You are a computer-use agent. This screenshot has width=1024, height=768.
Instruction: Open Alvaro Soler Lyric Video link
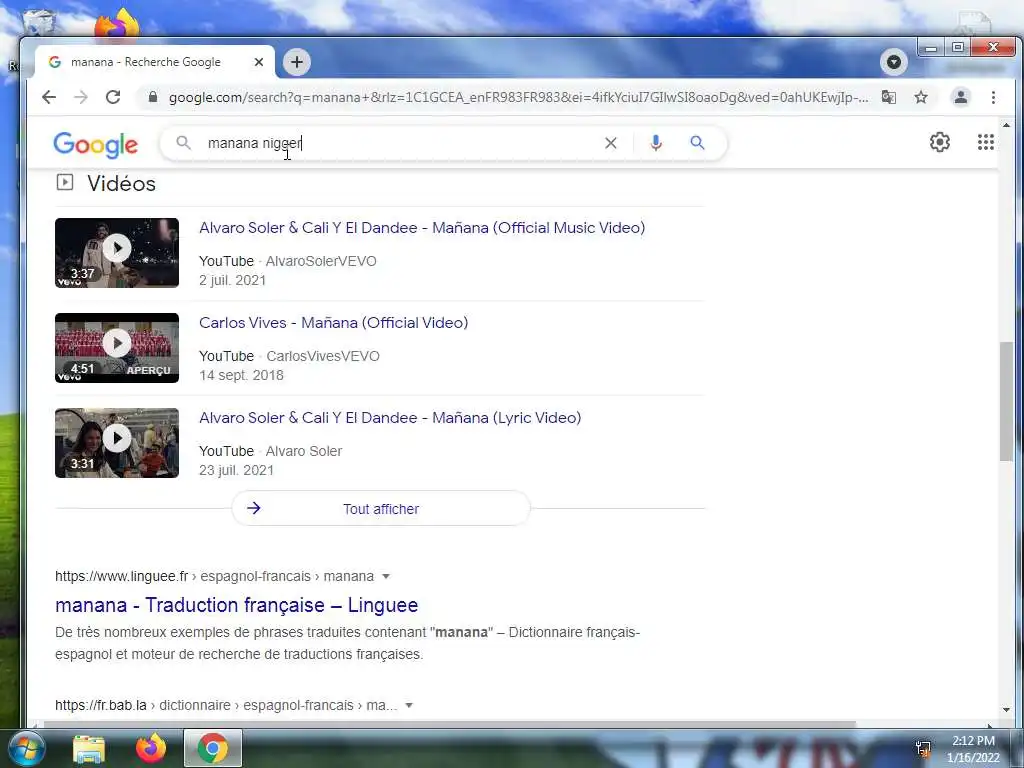pos(390,418)
